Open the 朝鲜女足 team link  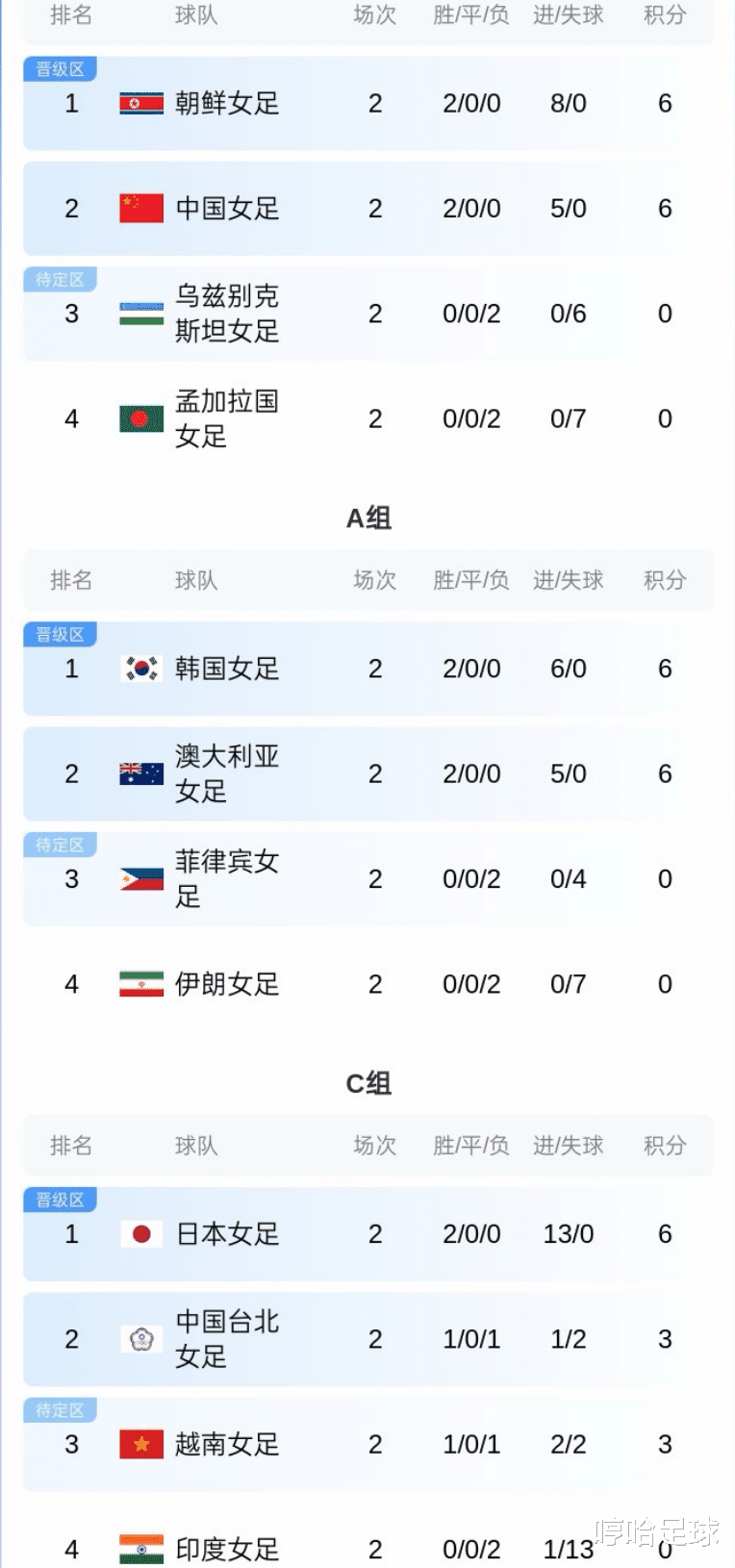pyautogui.click(x=227, y=103)
